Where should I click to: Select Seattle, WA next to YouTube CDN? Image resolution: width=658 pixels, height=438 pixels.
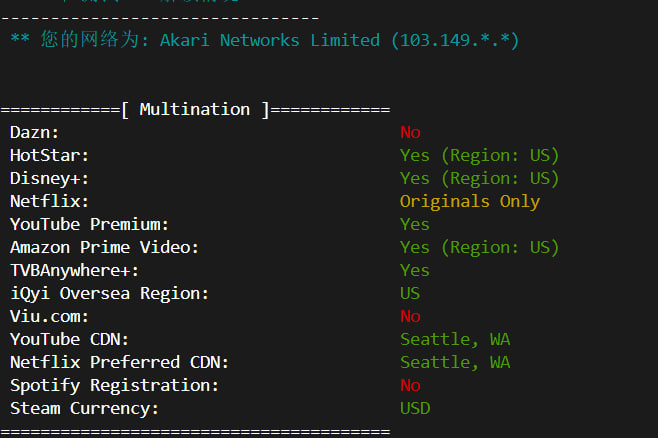[x=455, y=339]
